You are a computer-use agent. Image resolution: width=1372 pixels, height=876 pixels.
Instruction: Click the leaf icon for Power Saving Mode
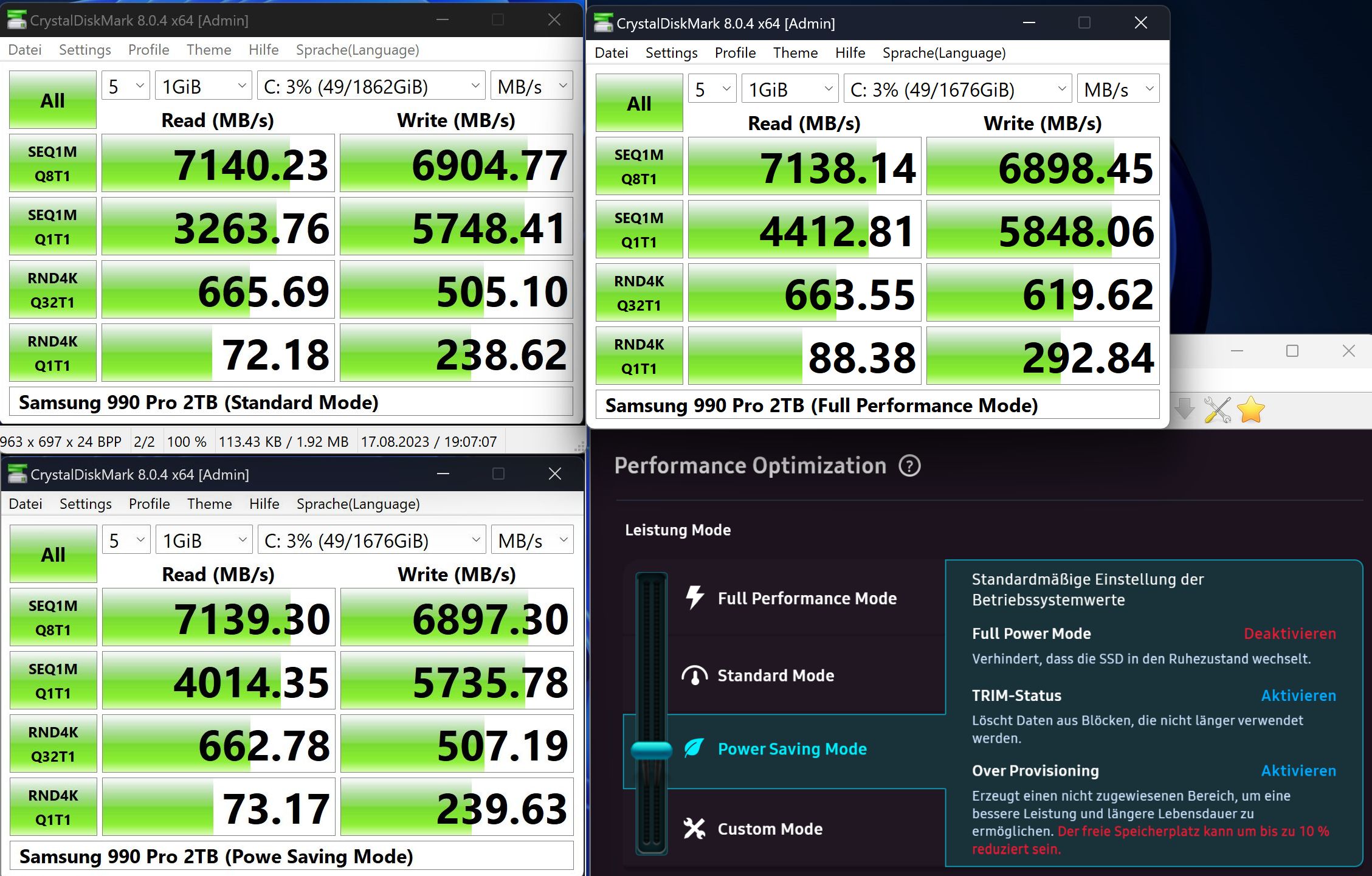click(x=694, y=748)
